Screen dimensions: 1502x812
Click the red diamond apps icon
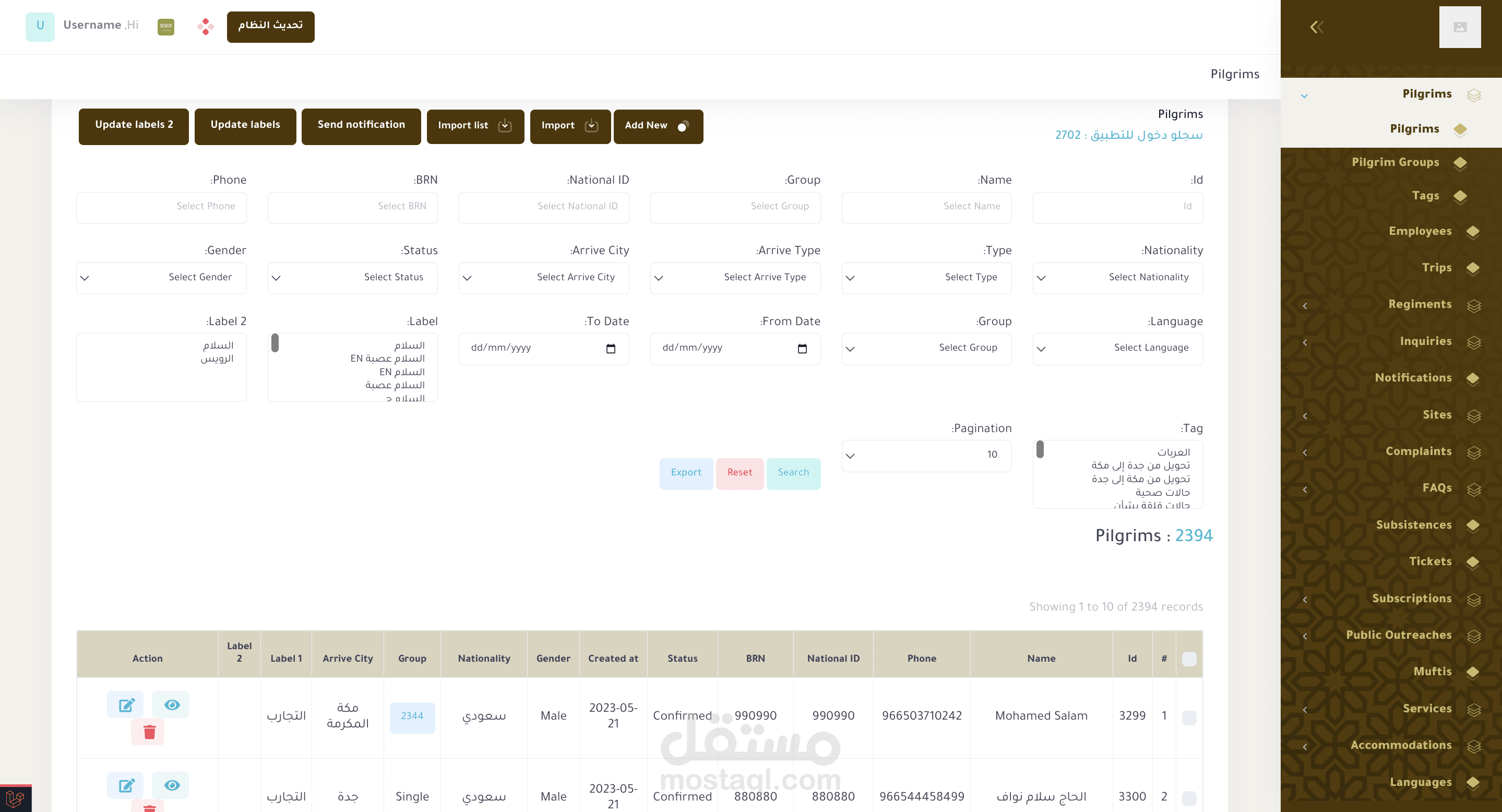[x=205, y=26]
